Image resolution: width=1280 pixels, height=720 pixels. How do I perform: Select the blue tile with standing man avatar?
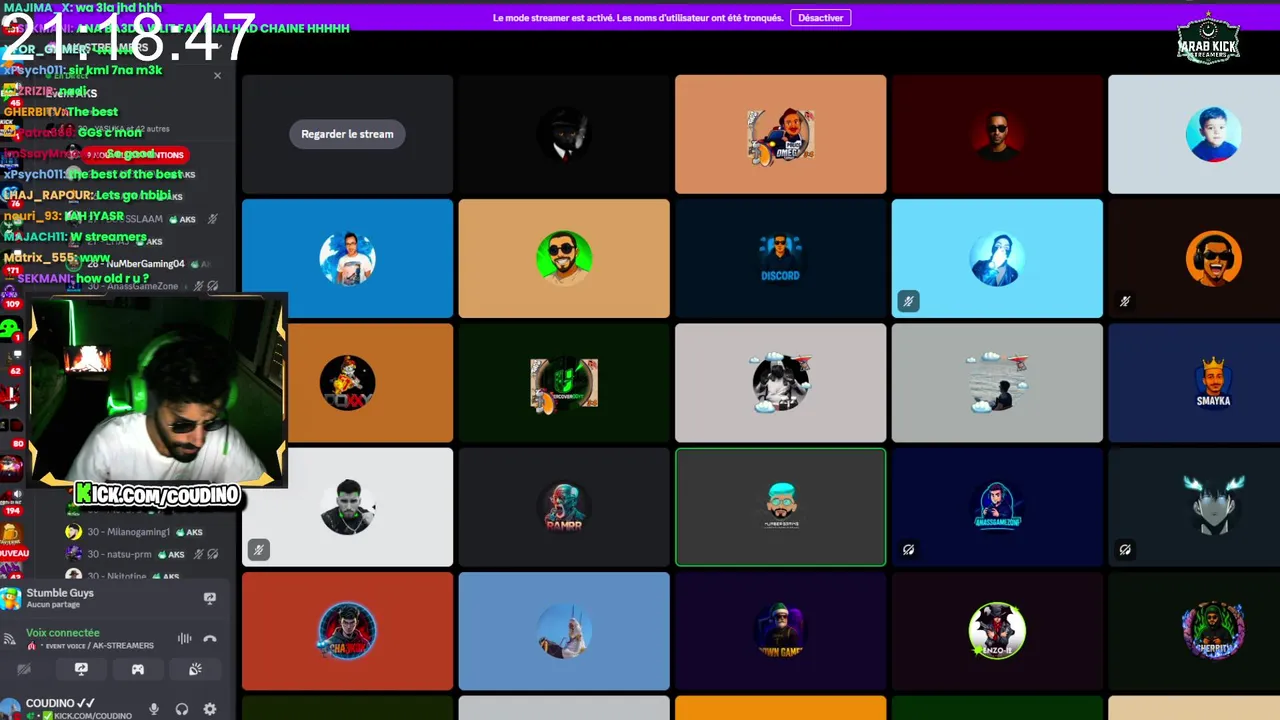347,258
